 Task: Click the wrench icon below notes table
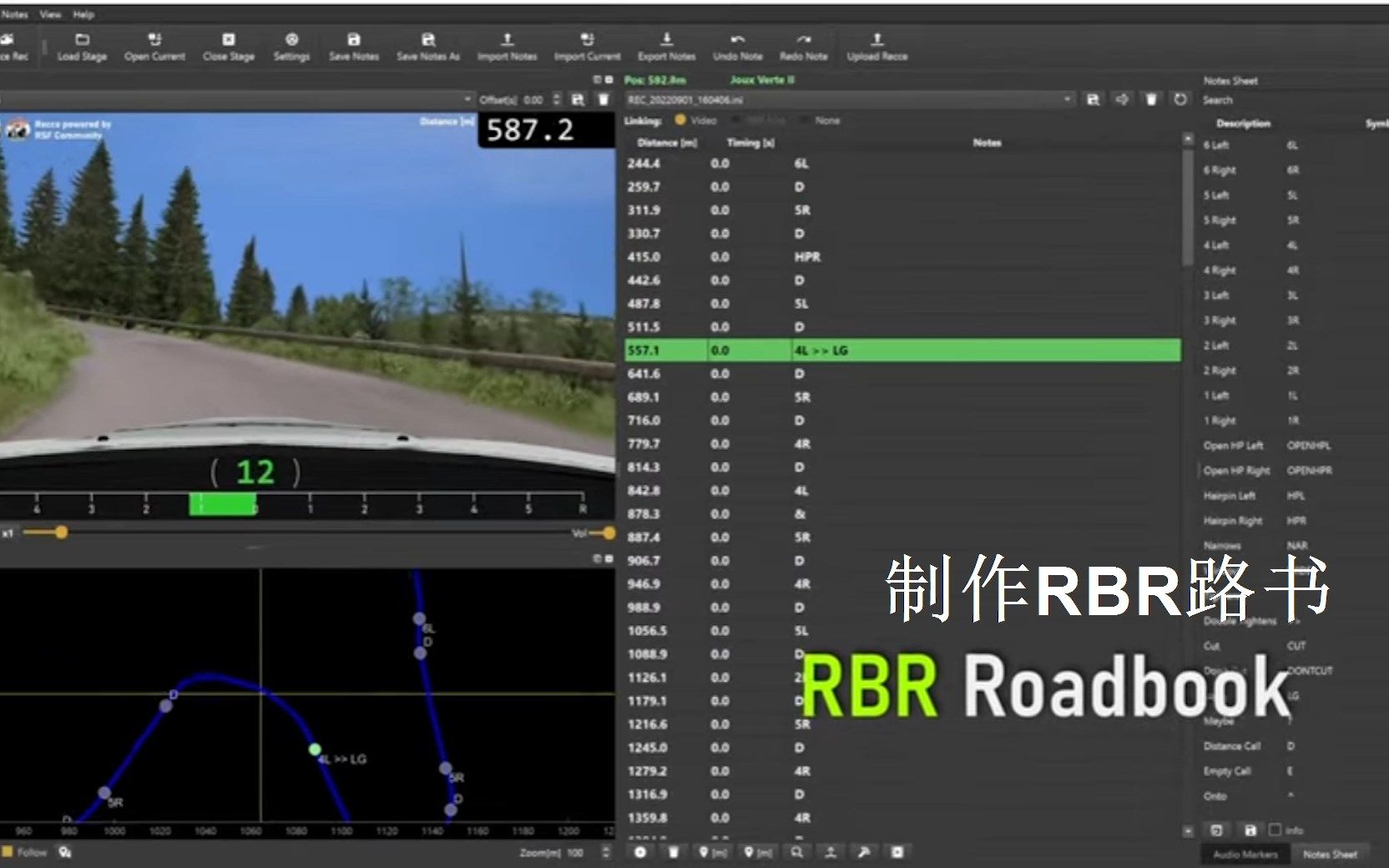(x=864, y=852)
